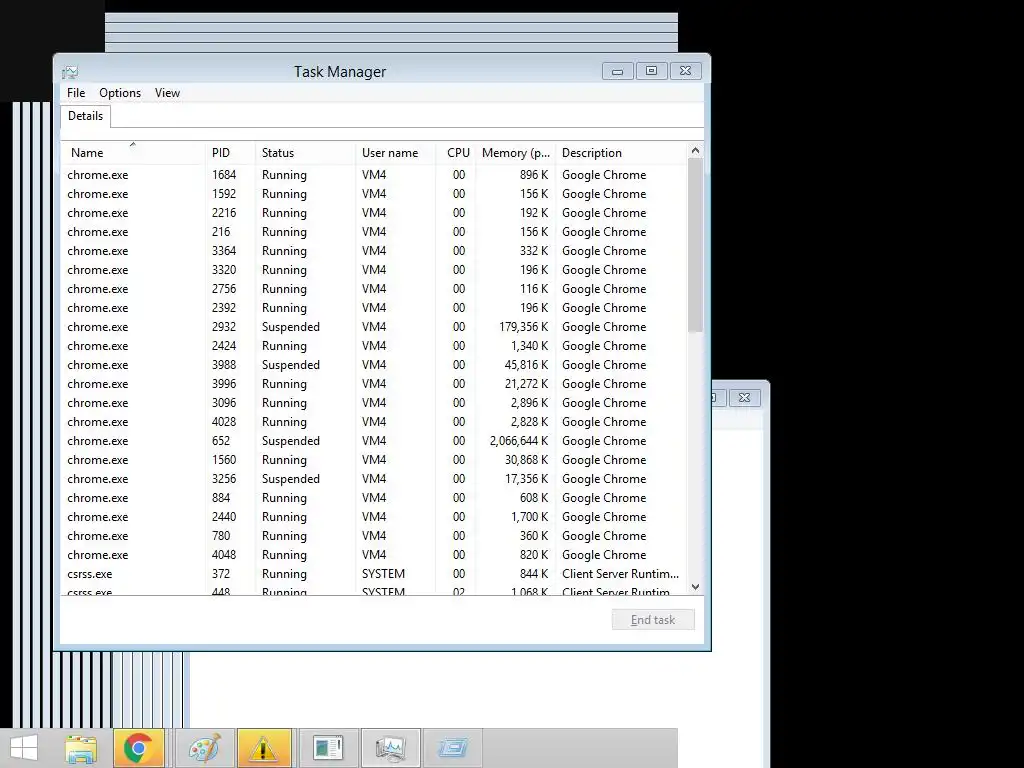Open the Options menu
Image resolution: width=1024 pixels, height=768 pixels.
[x=120, y=93]
